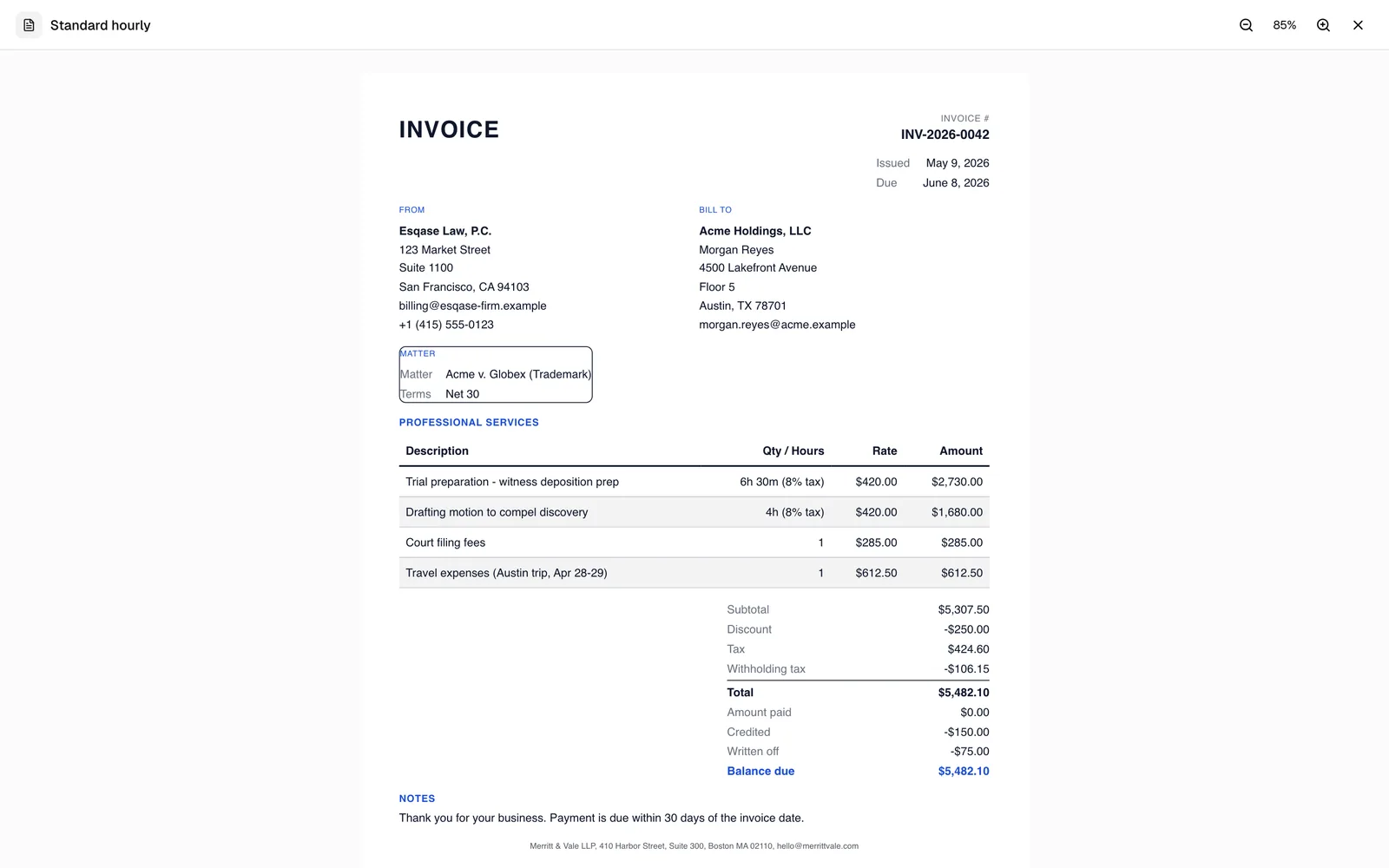1389x868 pixels.
Task: Click the Standard hourly title
Action: (x=101, y=25)
